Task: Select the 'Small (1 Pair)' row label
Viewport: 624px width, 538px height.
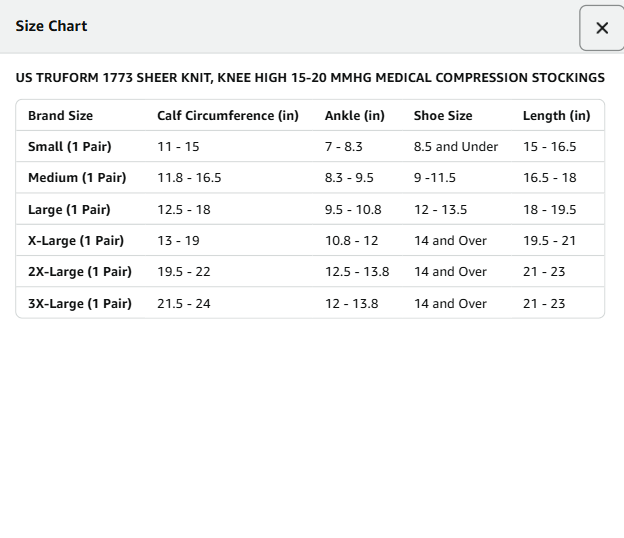Action: (70, 147)
